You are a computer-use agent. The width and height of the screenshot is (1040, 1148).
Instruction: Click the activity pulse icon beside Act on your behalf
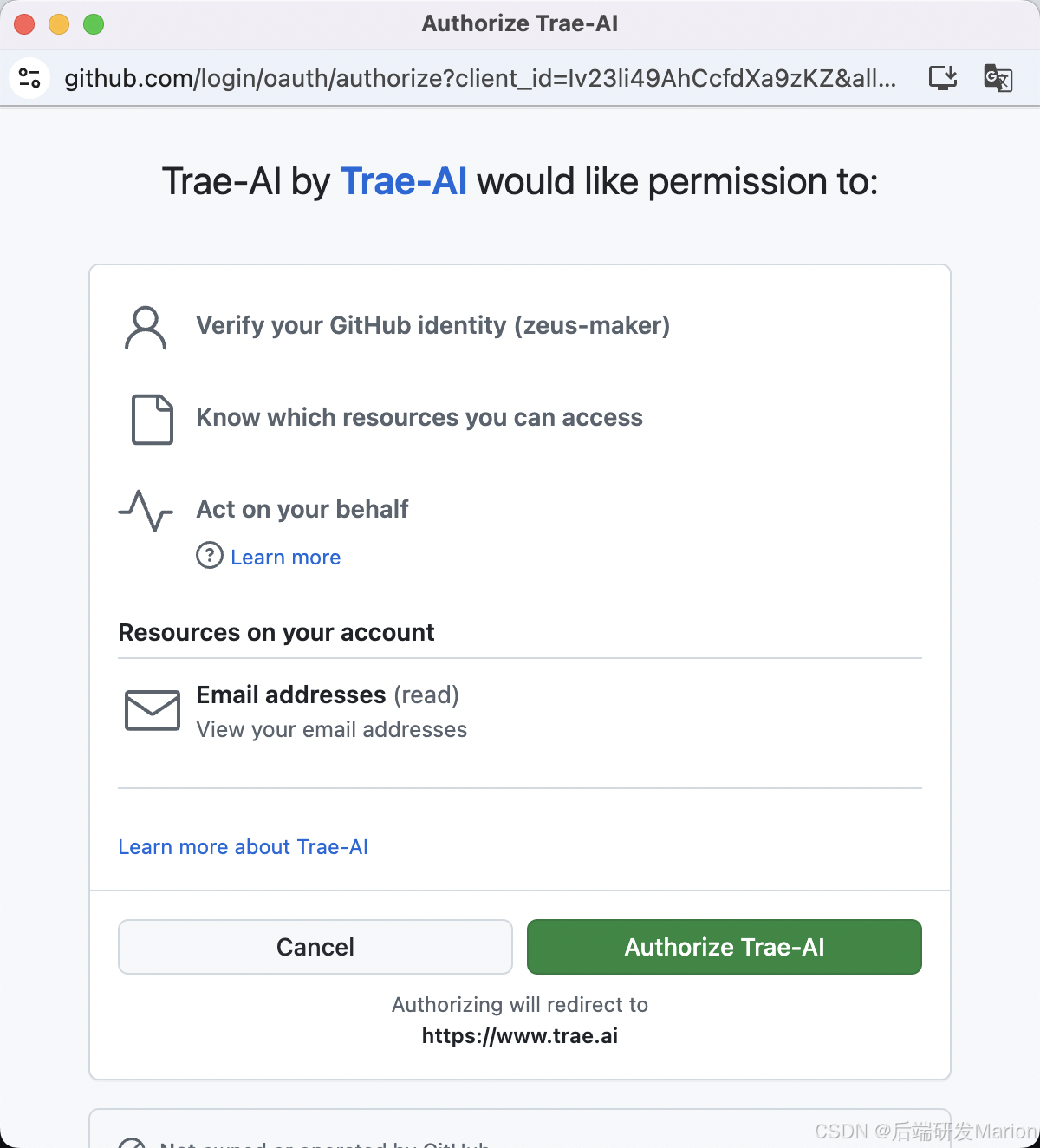(146, 510)
